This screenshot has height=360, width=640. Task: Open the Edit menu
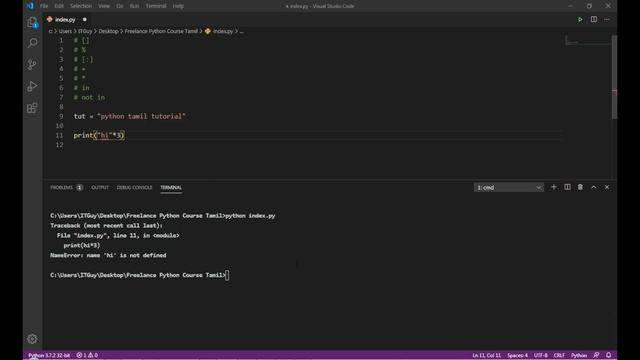[x=59, y=6]
